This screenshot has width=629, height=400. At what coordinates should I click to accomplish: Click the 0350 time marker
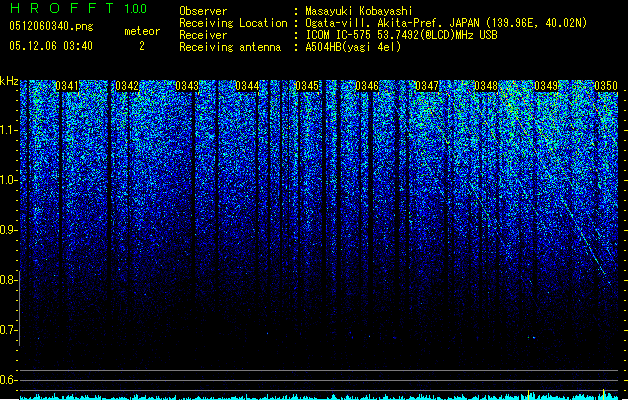point(606,86)
